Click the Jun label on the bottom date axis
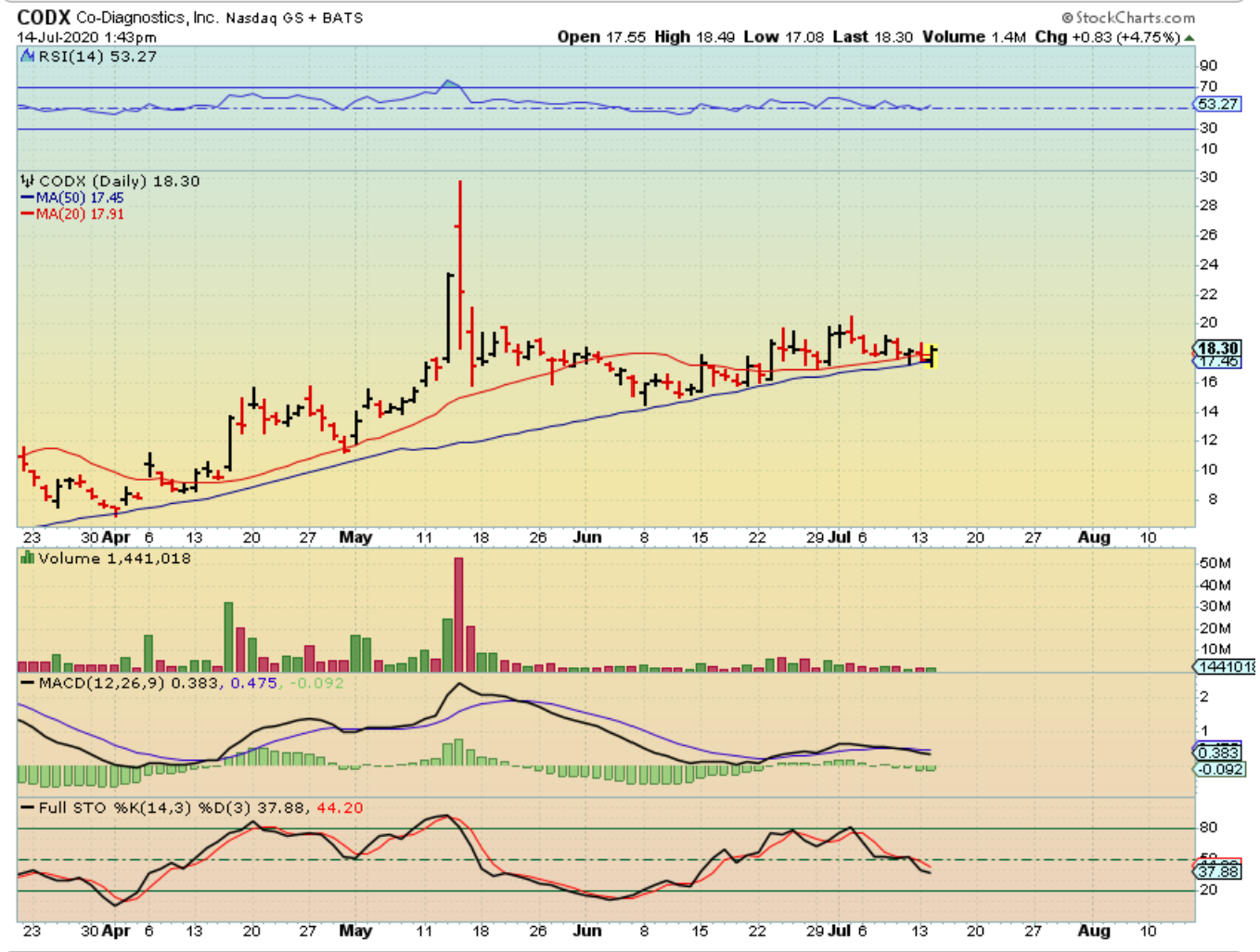The image size is (1260, 952). point(587,931)
